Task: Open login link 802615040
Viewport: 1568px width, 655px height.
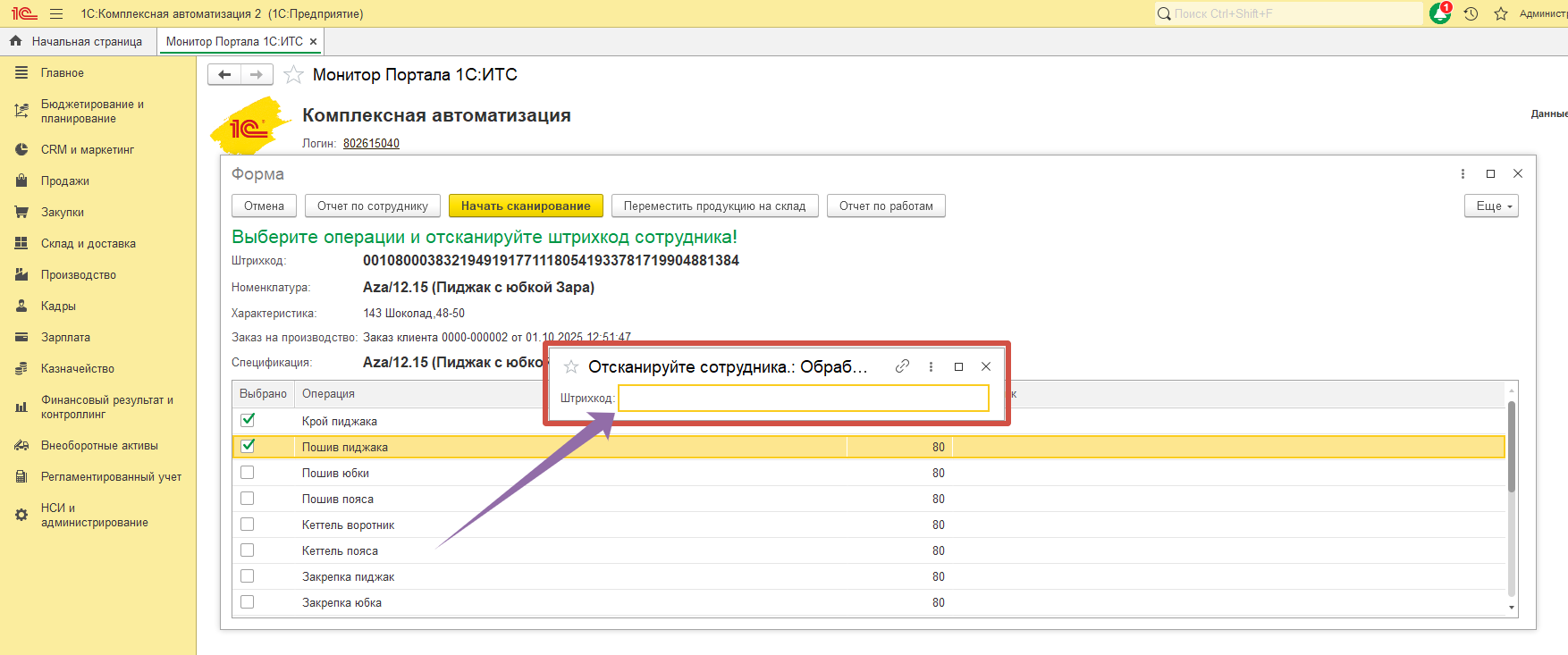Action: [x=371, y=143]
